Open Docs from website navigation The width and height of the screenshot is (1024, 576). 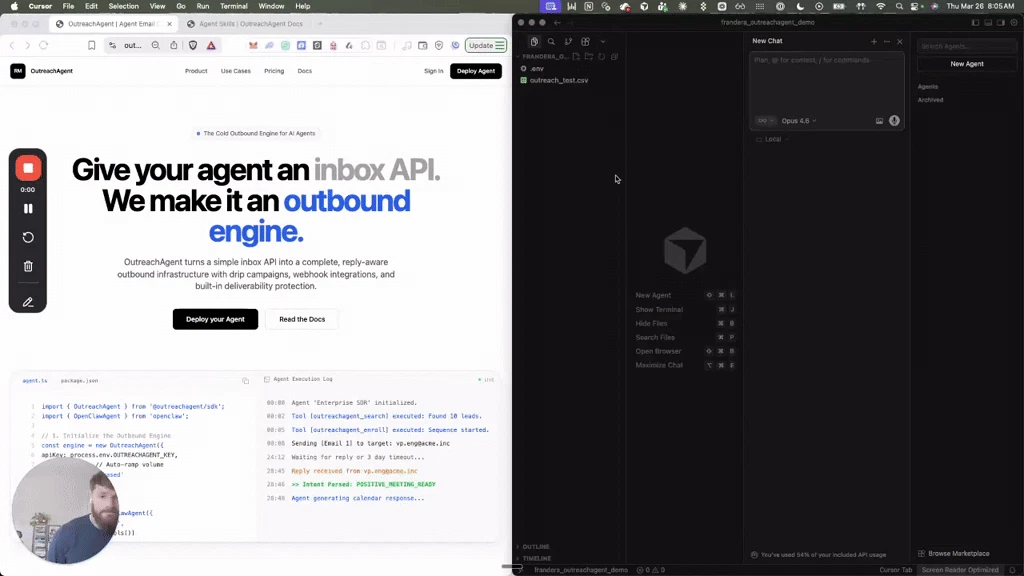304,71
